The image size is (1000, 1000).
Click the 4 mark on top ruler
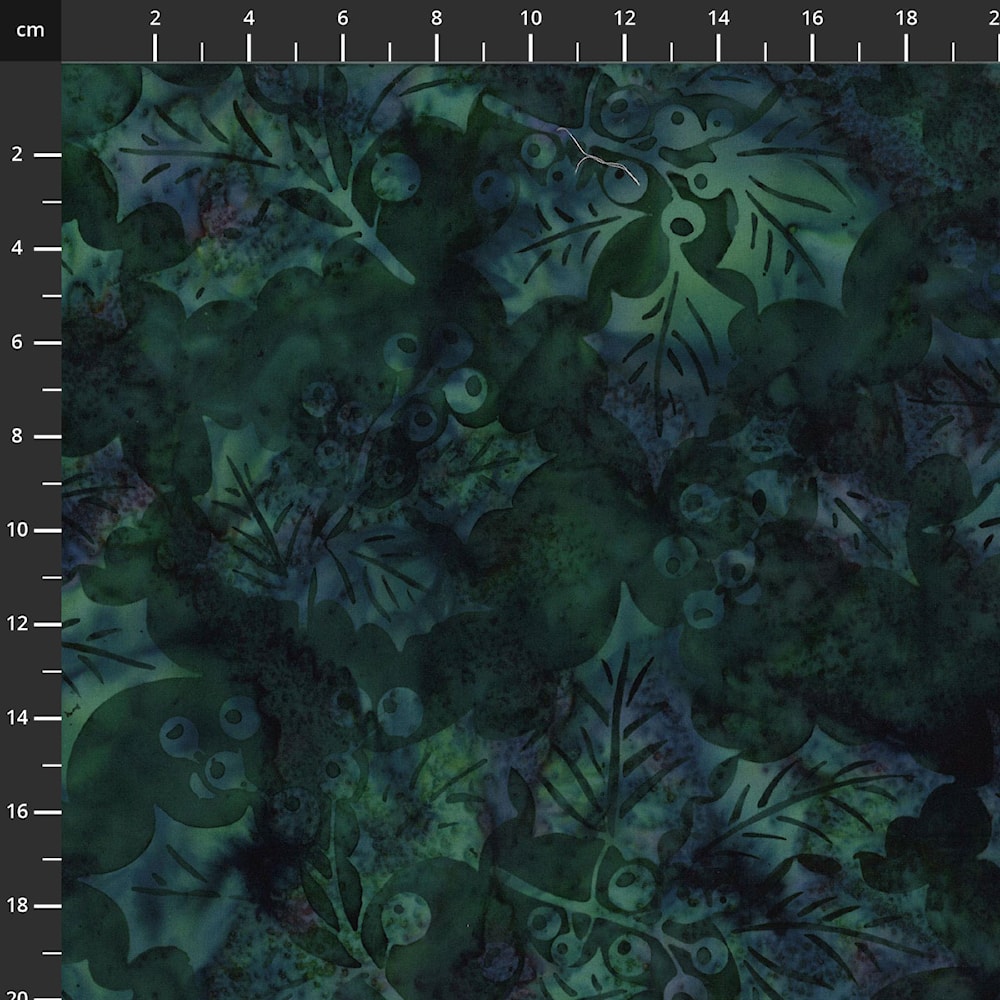click(x=249, y=18)
